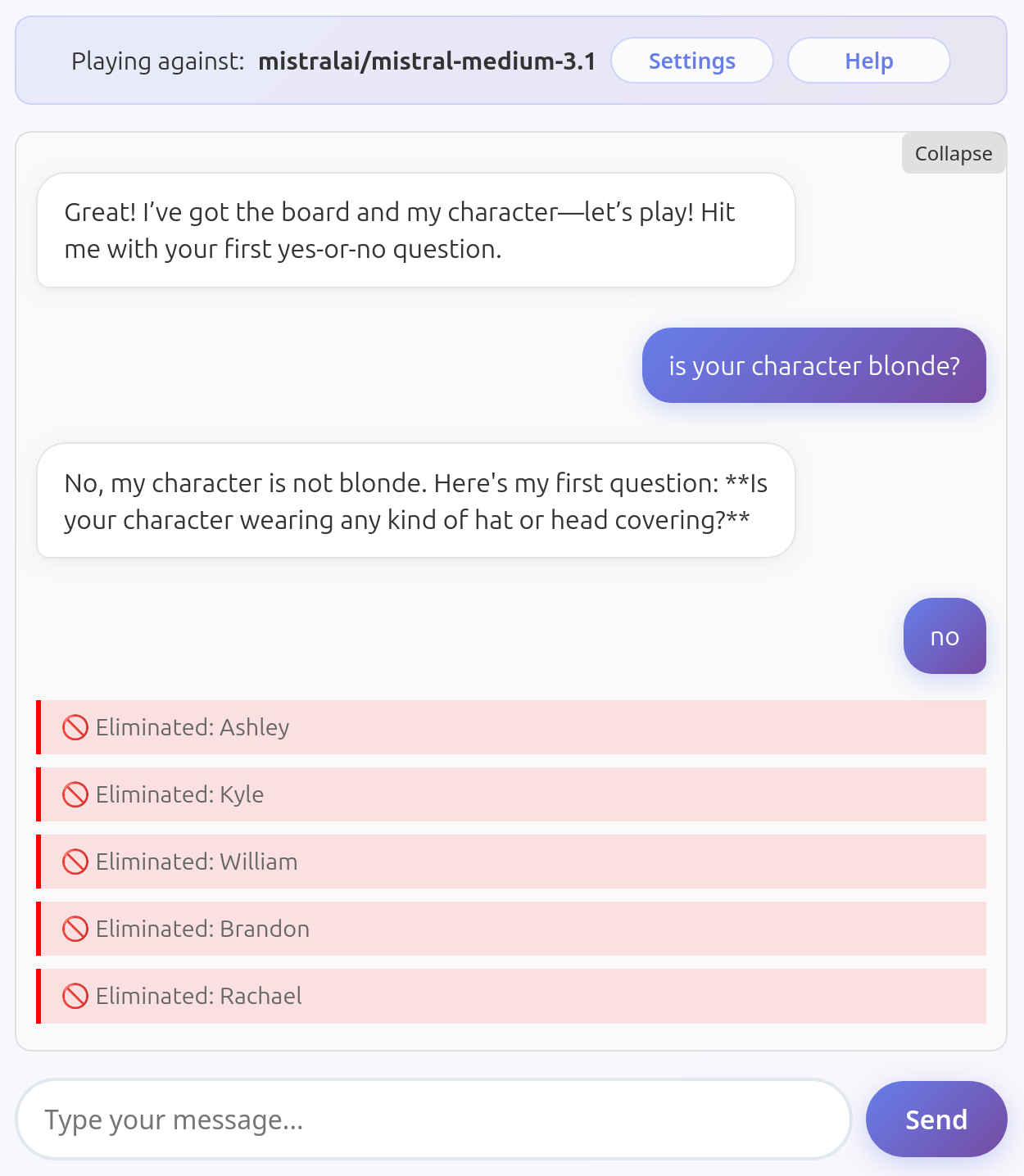Select the 'is your character blonde?' message bubble
Viewport: 1024px width, 1176px height.
pyautogui.click(x=814, y=365)
